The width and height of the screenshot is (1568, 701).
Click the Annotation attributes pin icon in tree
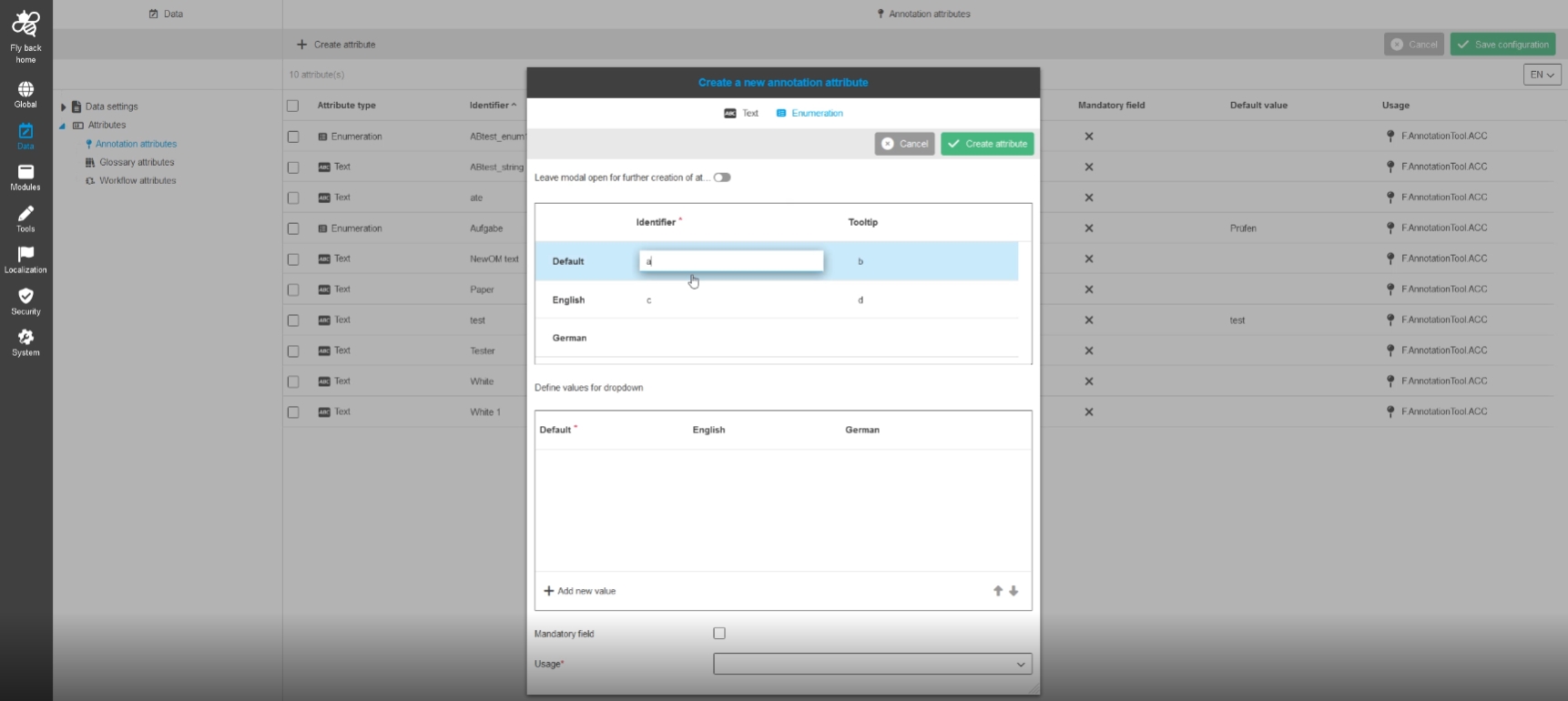point(89,144)
